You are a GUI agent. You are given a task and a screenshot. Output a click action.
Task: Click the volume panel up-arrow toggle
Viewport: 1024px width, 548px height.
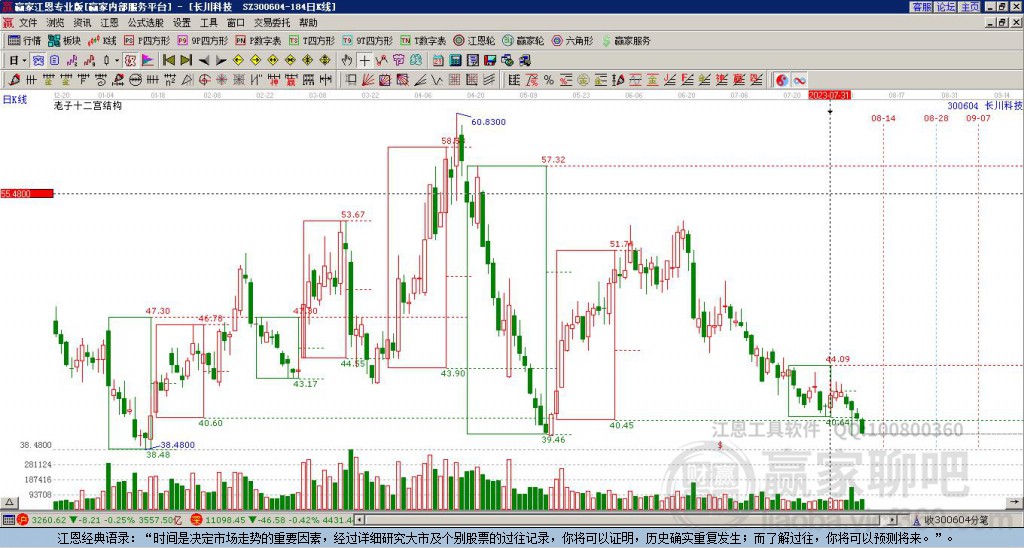(9, 503)
